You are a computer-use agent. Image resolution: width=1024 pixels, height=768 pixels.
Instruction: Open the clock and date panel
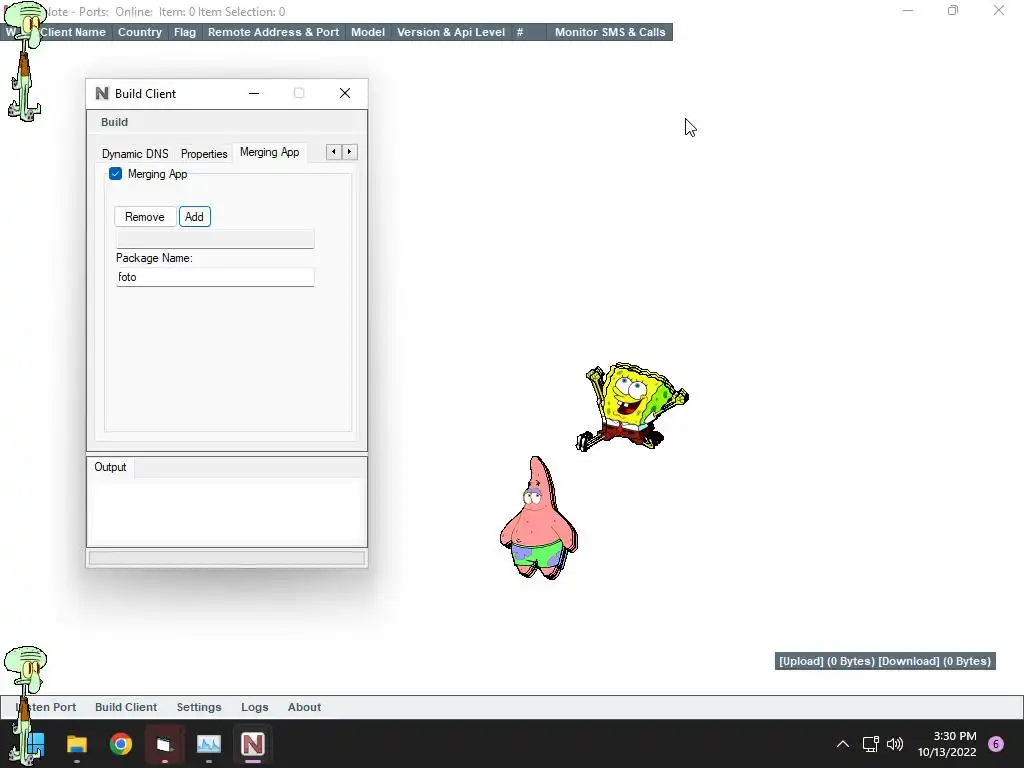click(948, 744)
